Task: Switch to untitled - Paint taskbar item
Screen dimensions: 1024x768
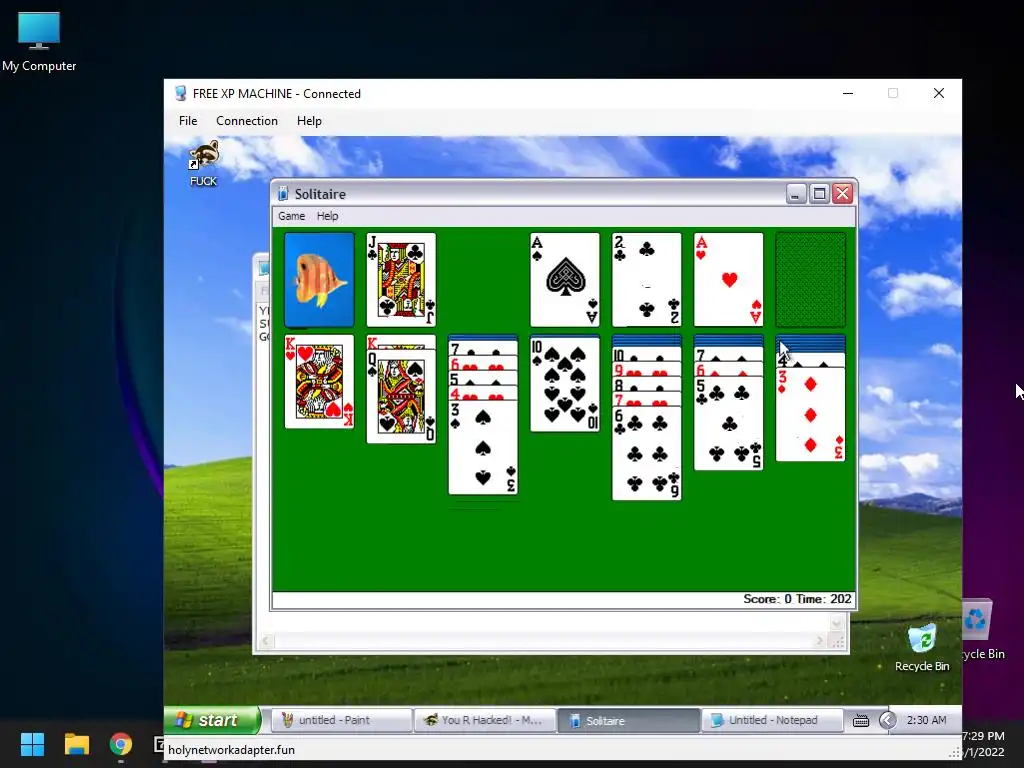Action: pos(341,720)
